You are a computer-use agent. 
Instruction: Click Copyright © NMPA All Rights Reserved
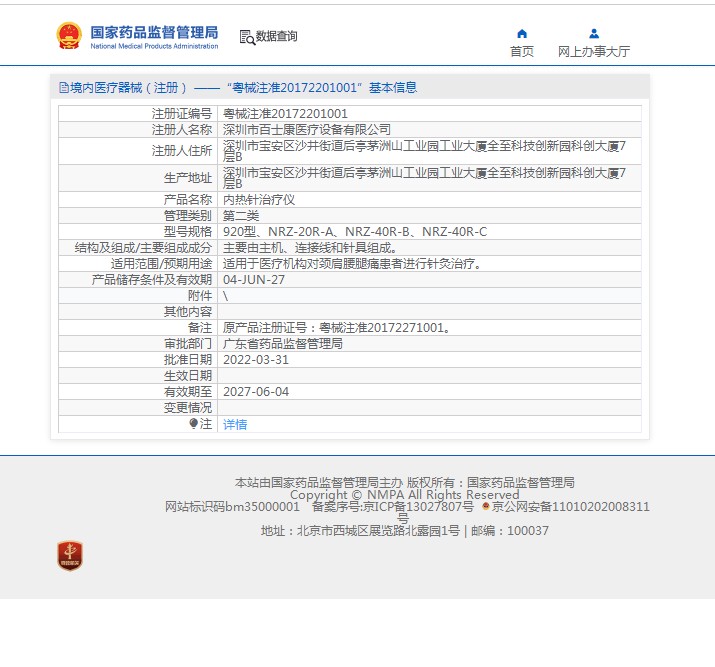pyautogui.click(x=404, y=495)
